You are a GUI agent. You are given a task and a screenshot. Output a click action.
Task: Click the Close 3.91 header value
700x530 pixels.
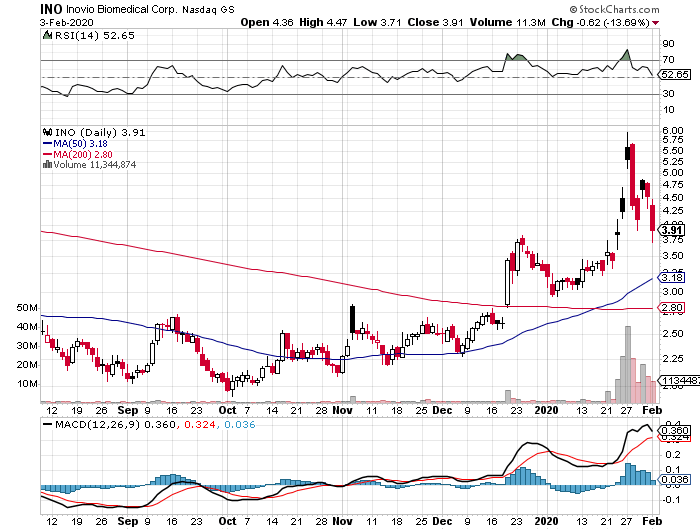(435, 22)
